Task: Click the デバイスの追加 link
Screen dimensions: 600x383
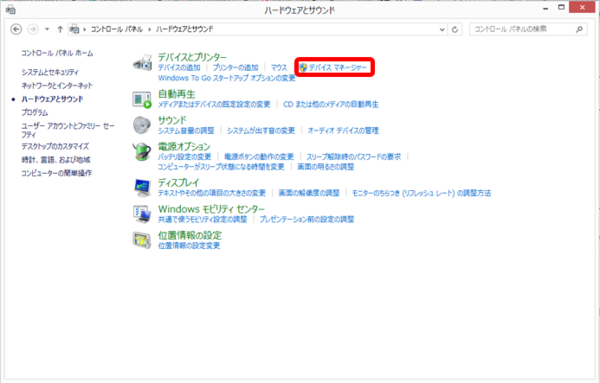Action: tap(179, 68)
